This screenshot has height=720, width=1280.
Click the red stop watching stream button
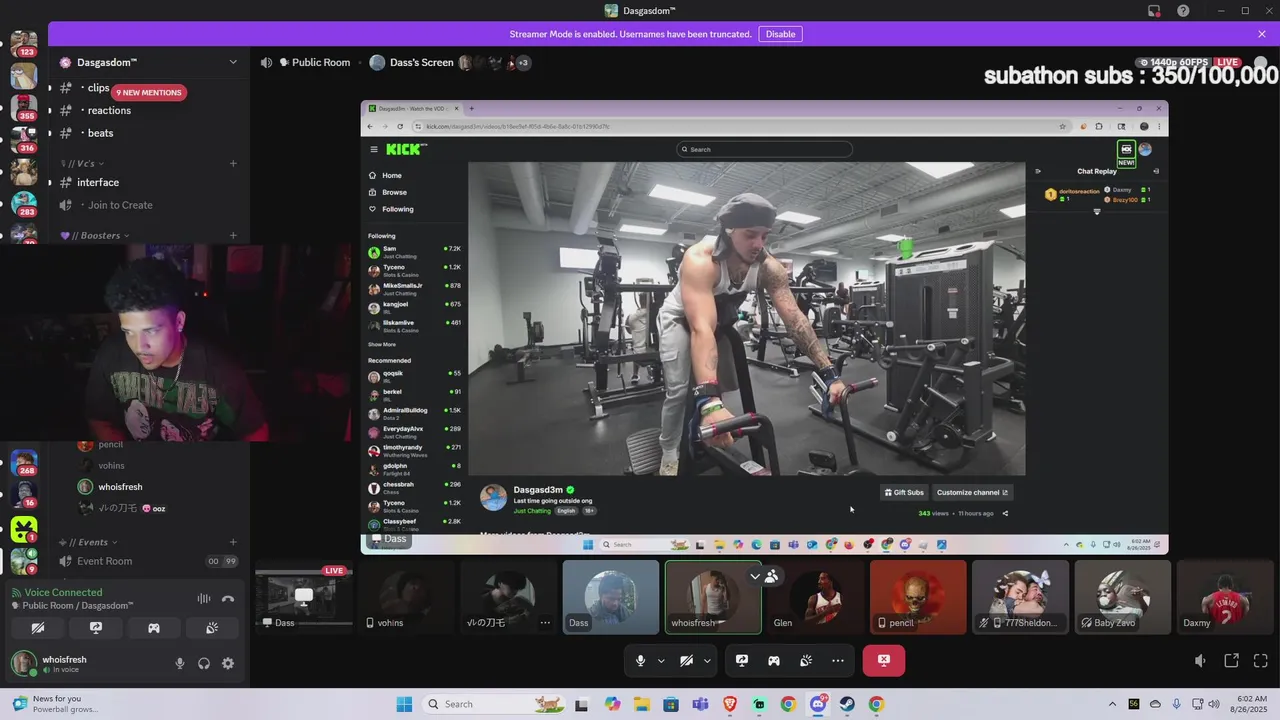[x=884, y=660]
